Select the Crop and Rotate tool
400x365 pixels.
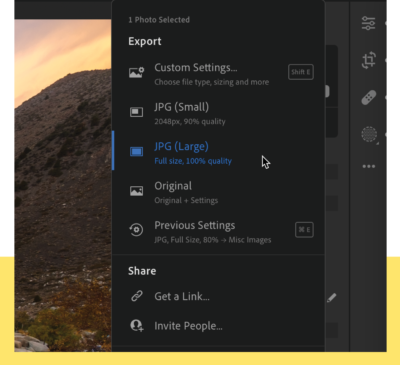click(x=369, y=60)
